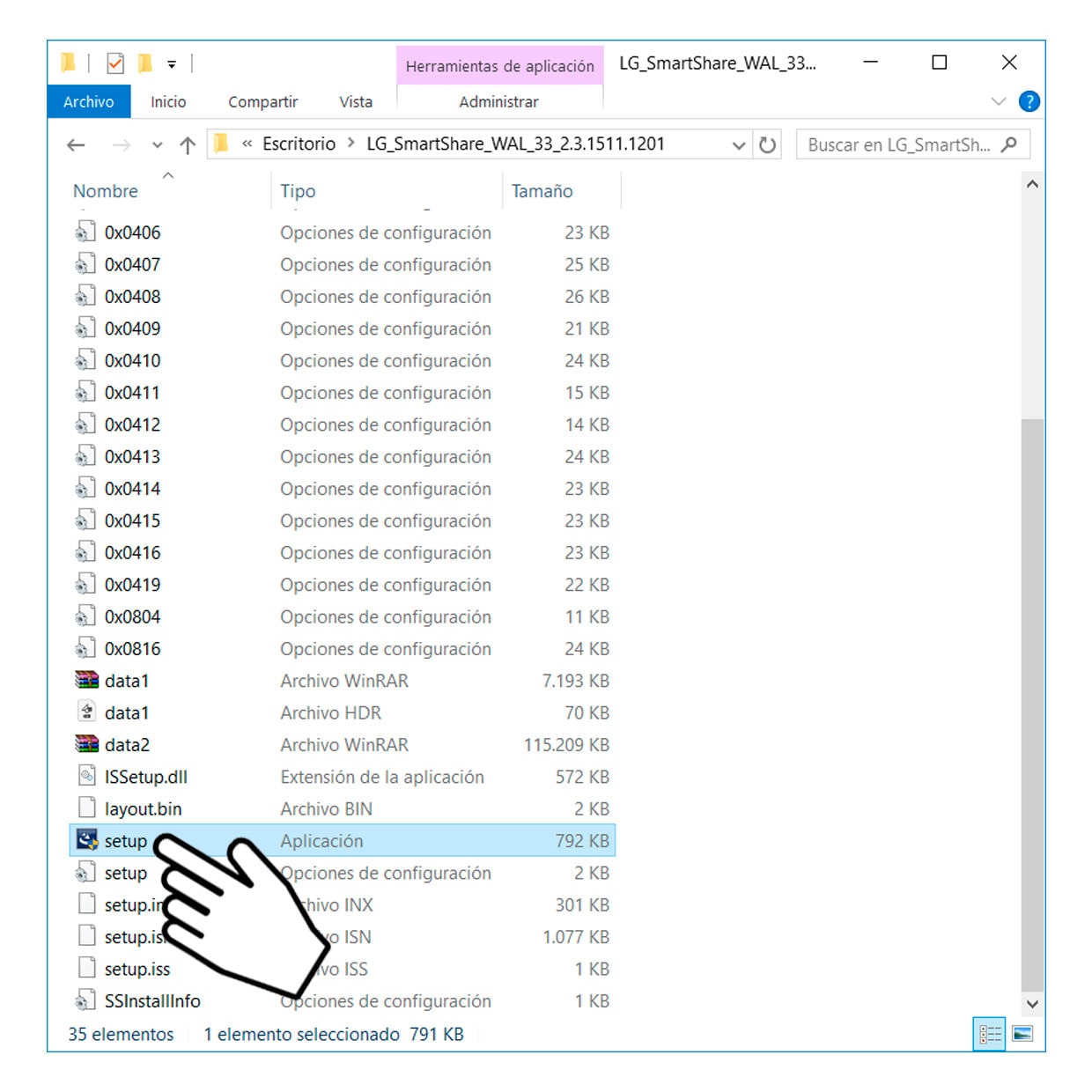Click the 0x0406 config file icon
Image resolution: width=1092 pixels, height=1092 pixels.
click(85, 232)
